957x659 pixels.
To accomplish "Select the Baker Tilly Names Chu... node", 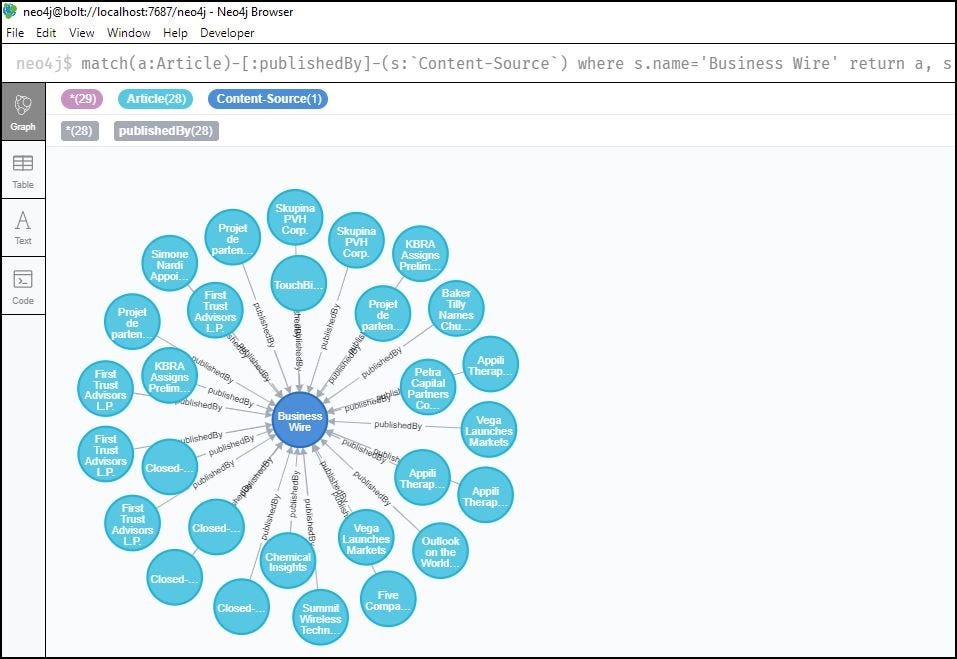I will click(456, 309).
